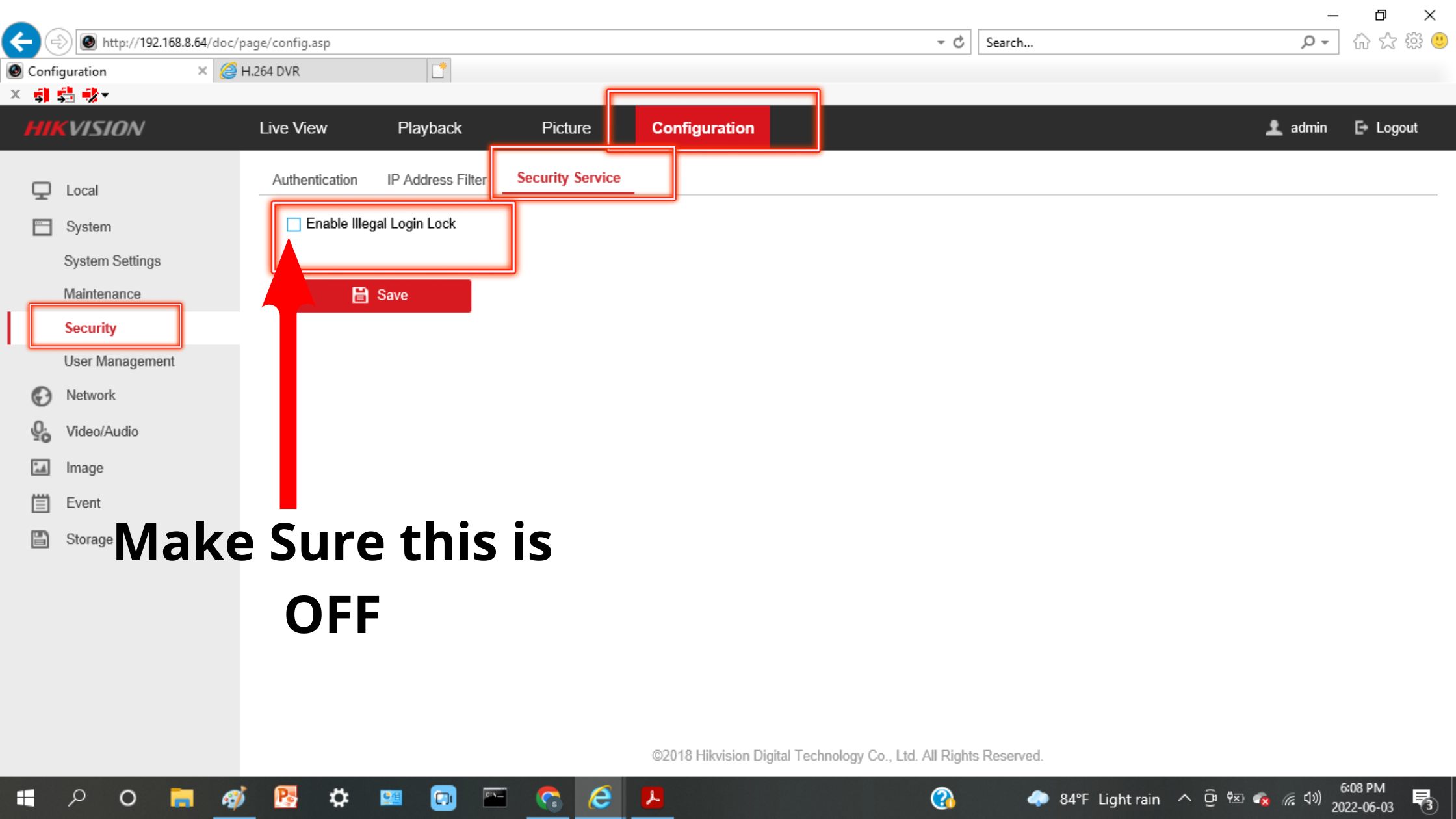1456x819 pixels.
Task: Click the Storage sidebar icon
Action: pyautogui.click(x=41, y=539)
